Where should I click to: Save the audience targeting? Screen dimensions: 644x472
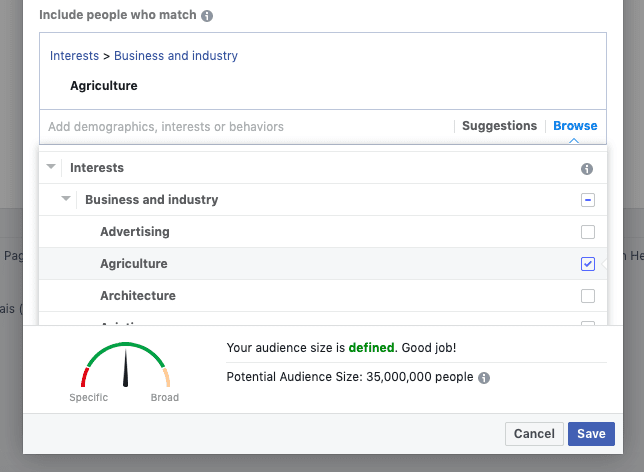591,434
